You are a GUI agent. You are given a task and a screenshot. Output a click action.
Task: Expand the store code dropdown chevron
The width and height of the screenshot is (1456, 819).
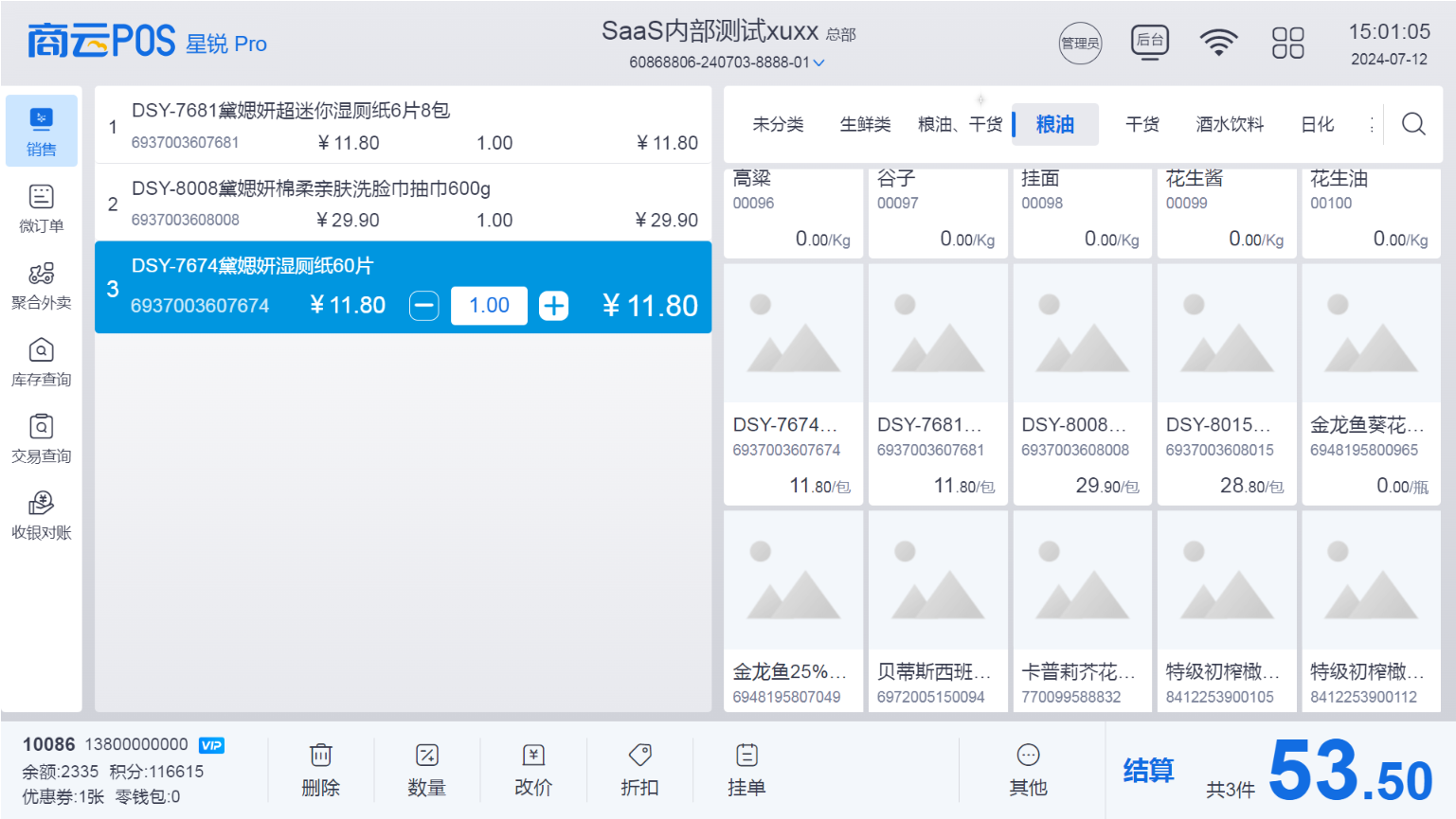tap(819, 62)
